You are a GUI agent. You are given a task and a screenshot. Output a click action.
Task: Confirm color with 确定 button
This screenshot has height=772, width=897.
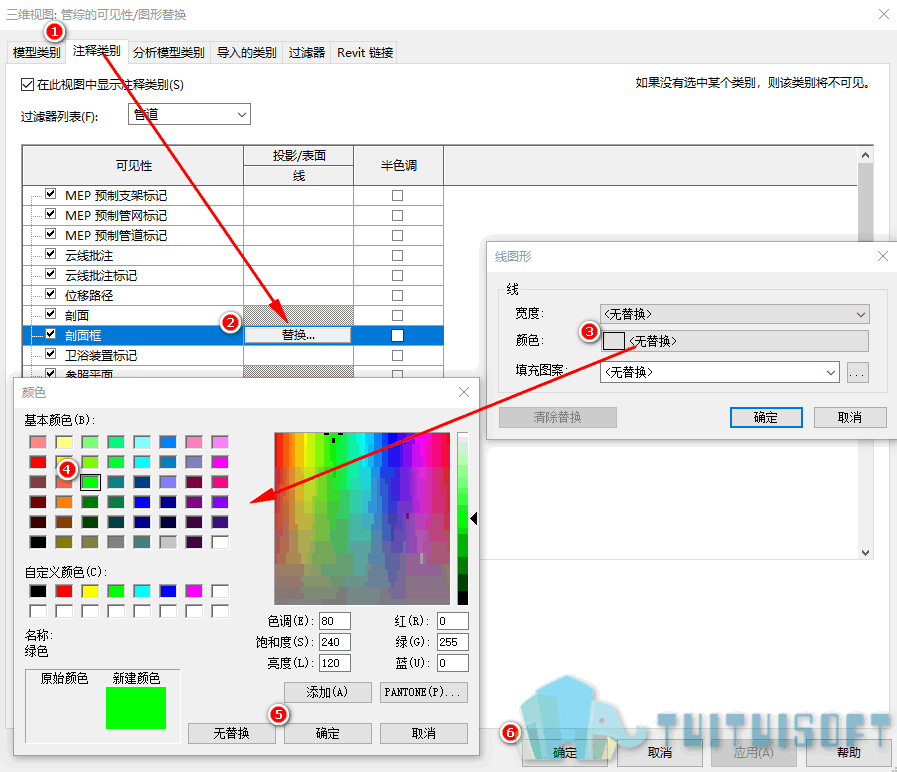(328, 734)
